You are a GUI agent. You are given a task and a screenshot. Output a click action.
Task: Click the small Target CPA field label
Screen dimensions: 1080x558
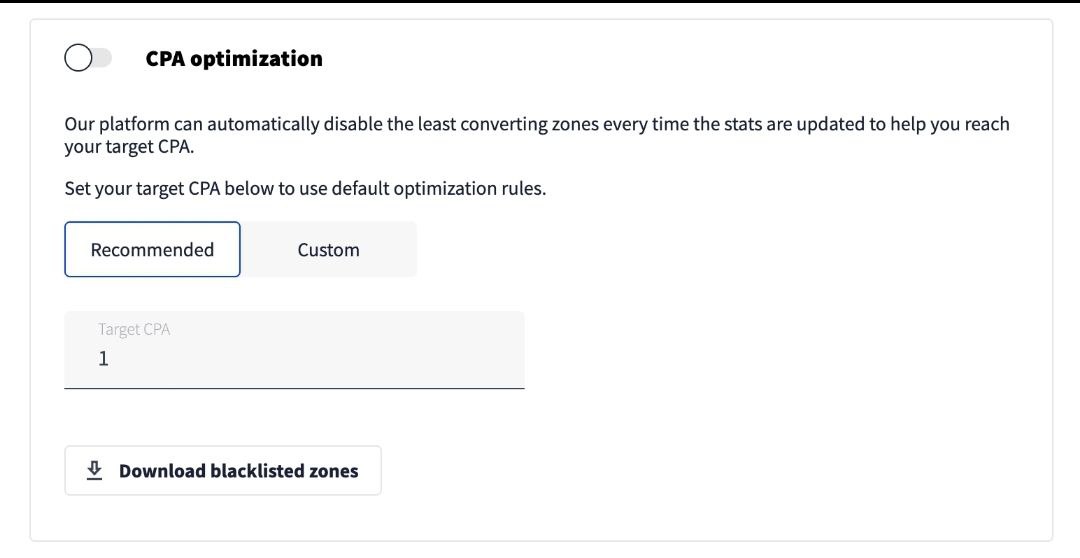pyautogui.click(x=134, y=330)
